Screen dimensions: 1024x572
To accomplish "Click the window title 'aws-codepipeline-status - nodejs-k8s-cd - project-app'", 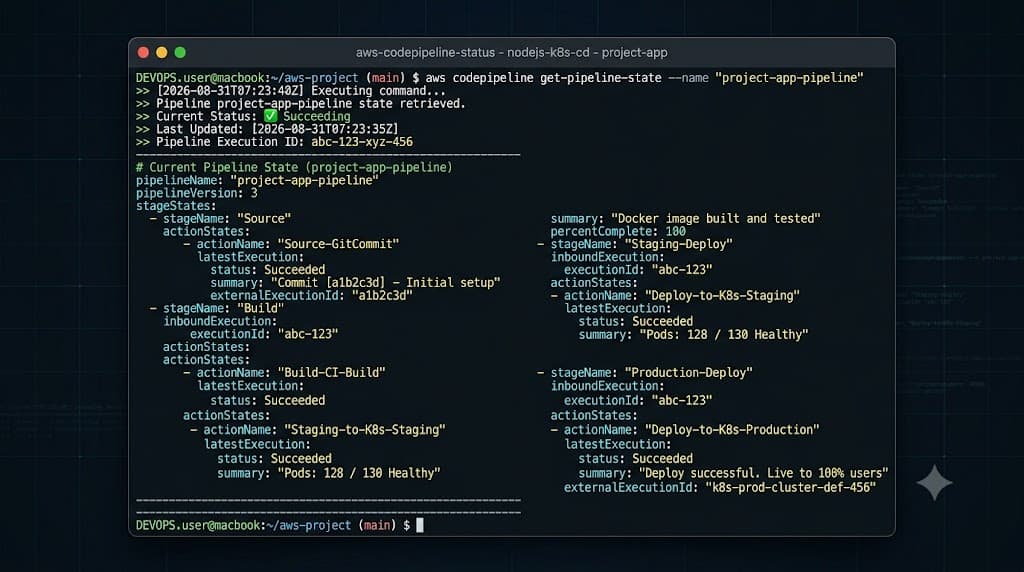I will [x=511, y=52].
